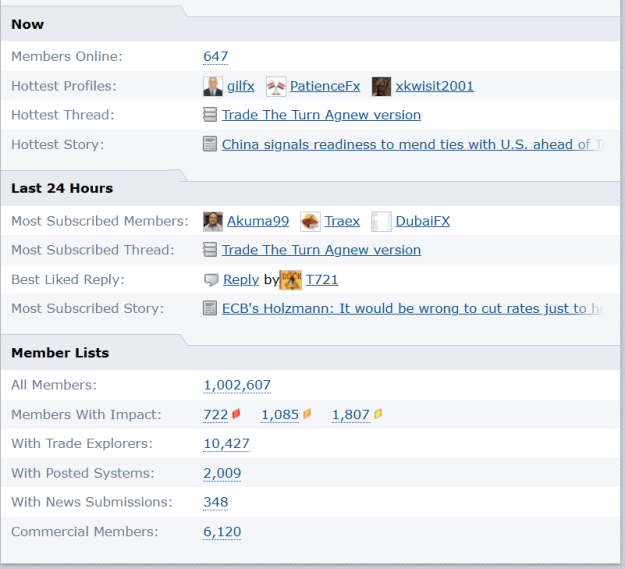Click the Akuma99 avatar
625x569 pixels.
click(x=213, y=222)
